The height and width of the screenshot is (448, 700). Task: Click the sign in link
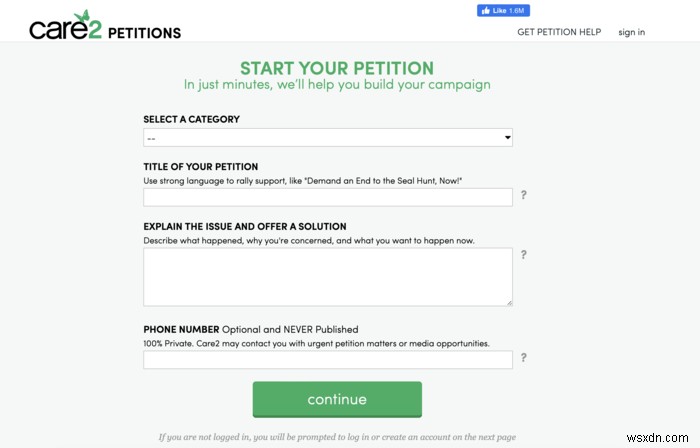click(631, 32)
